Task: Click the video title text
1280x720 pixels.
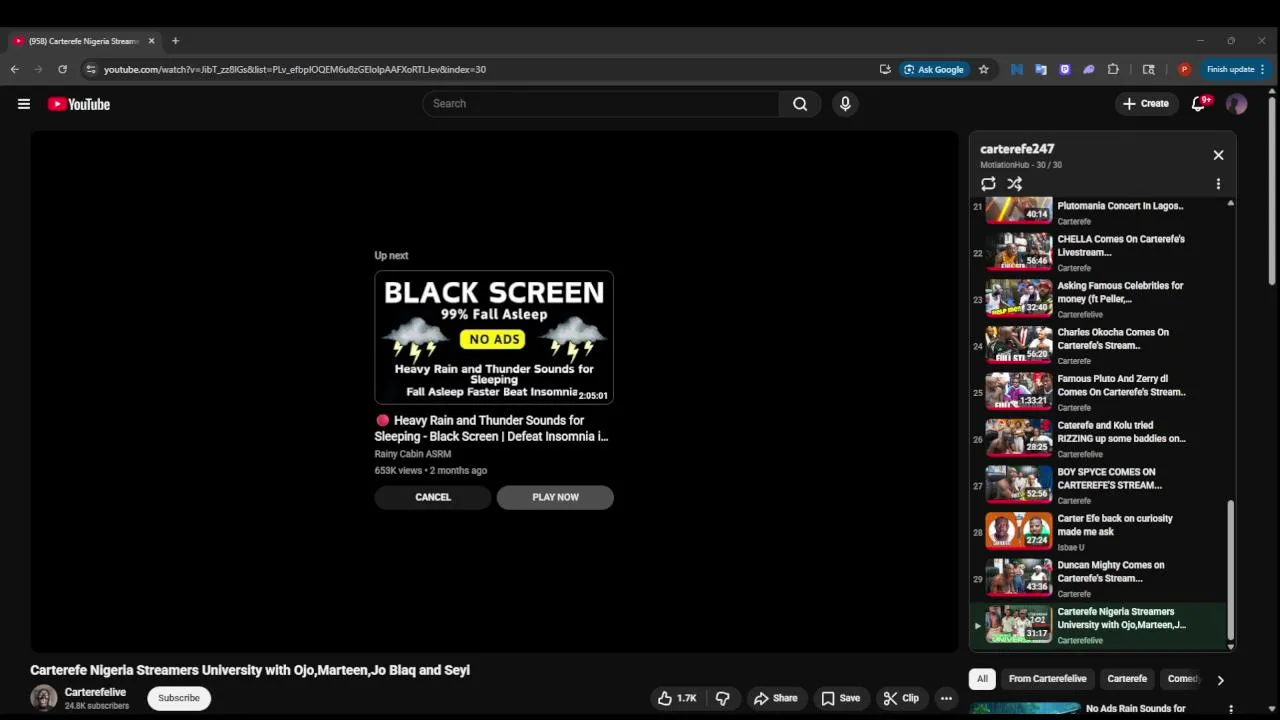Action: pyautogui.click(x=250, y=670)
